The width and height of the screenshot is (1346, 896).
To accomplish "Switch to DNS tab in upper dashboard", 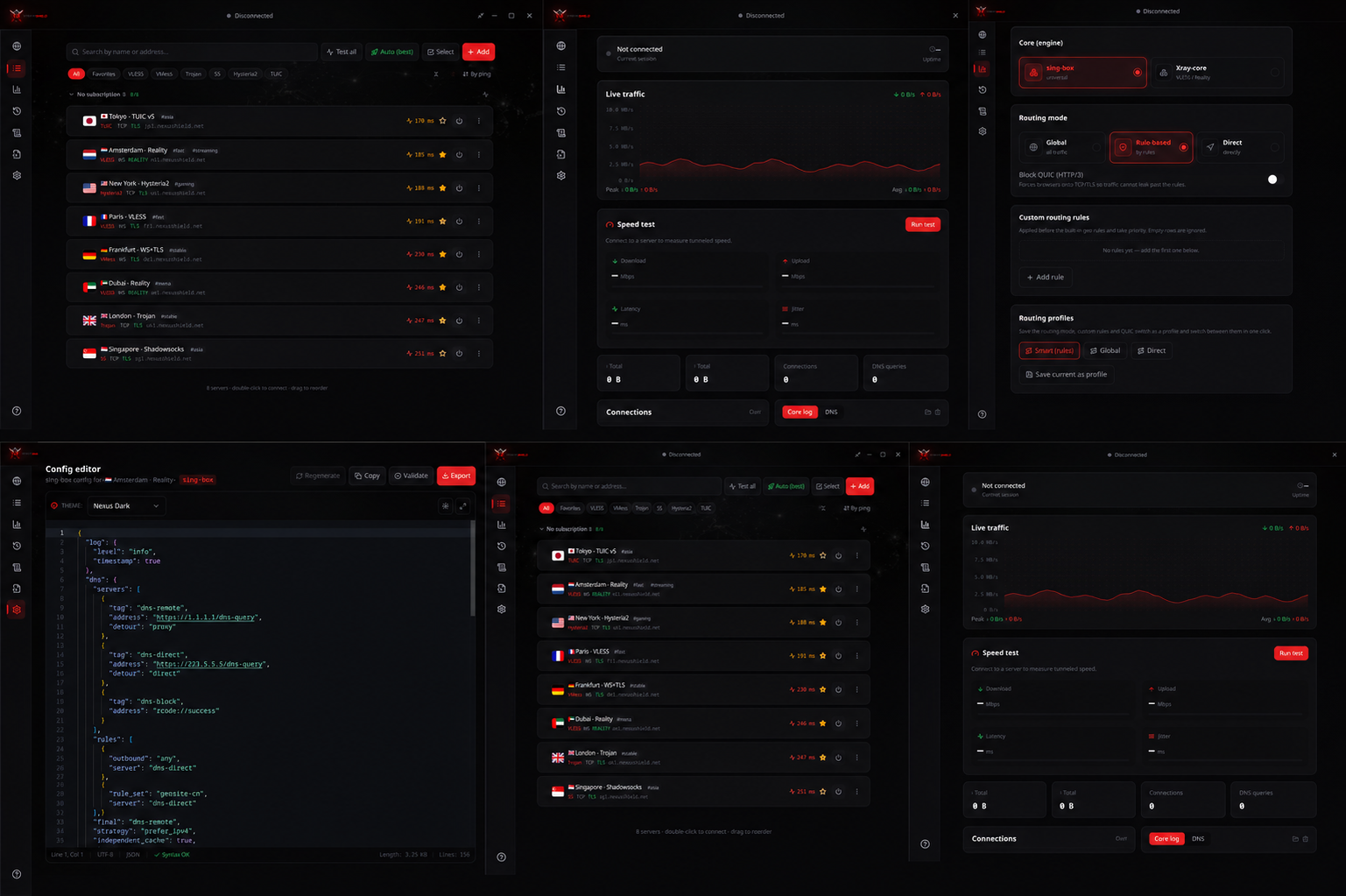I will click(831, 412).
